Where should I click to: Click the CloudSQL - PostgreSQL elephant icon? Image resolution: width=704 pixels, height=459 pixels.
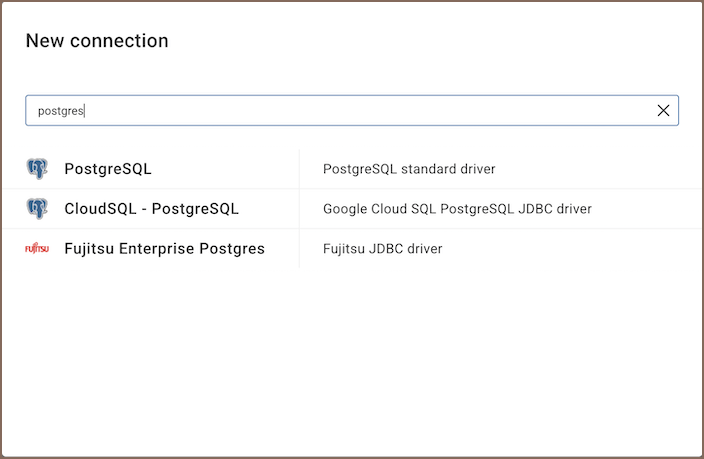[x=37, y=209]
